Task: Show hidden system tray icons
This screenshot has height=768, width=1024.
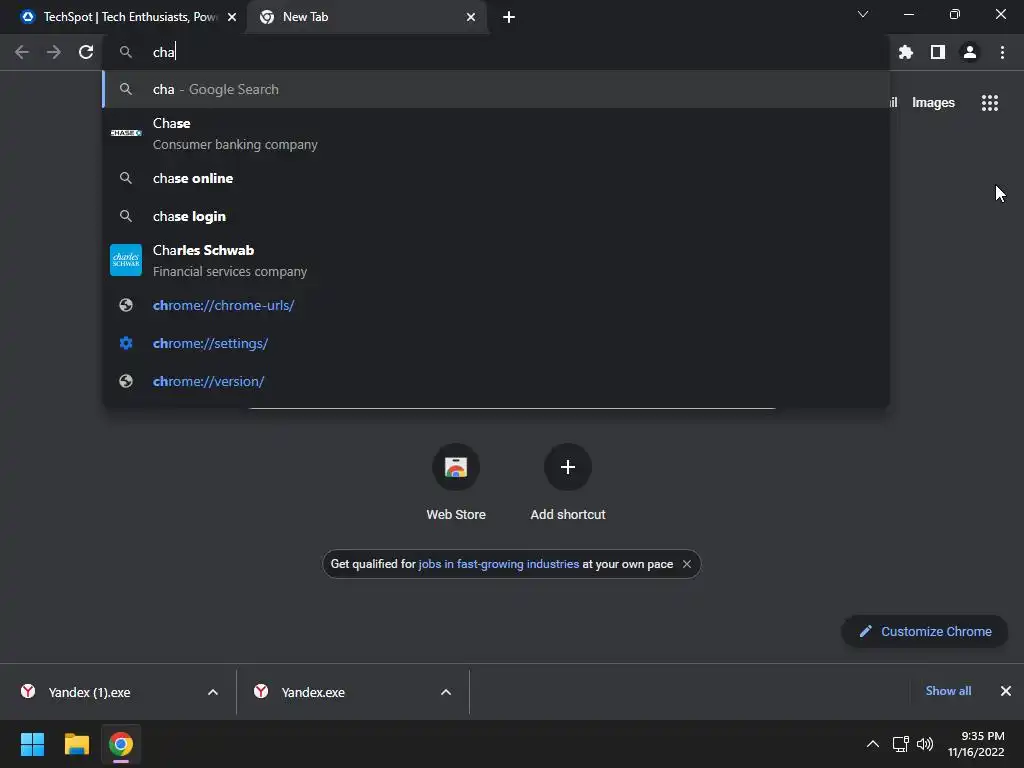Action: (x=872, y=744)
